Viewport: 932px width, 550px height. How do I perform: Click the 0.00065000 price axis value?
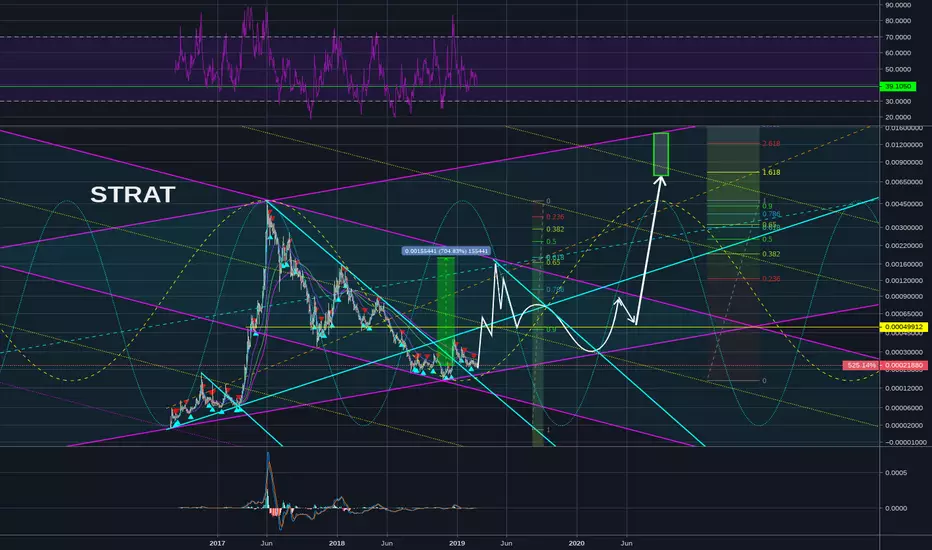903,314
